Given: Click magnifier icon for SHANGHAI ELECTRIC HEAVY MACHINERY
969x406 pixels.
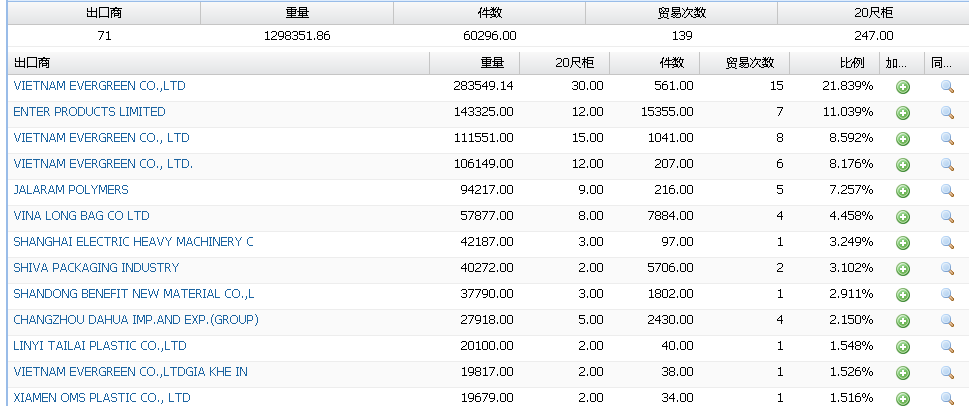Looking at the screenshot, I should click(947, 243).
